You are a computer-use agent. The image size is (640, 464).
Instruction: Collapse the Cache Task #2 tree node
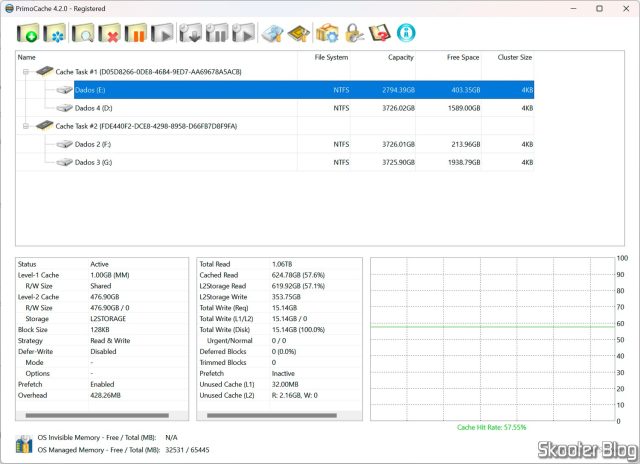(x=26, y=126)
